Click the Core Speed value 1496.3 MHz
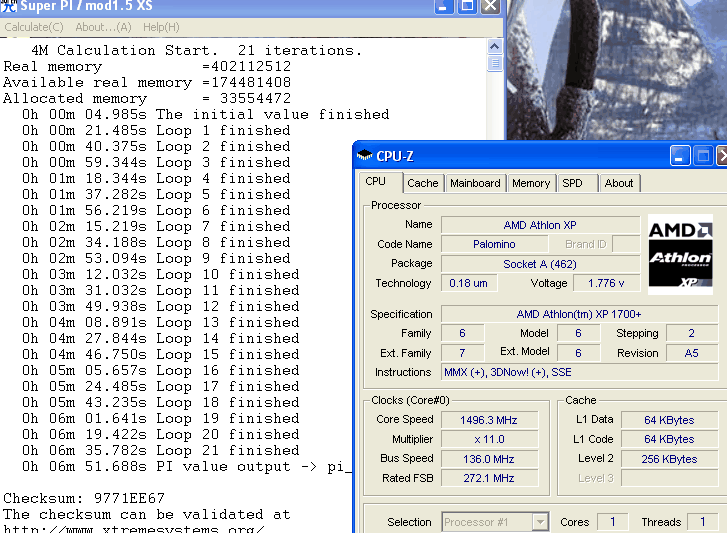This screenshot has width=727, height=534. 489,420
